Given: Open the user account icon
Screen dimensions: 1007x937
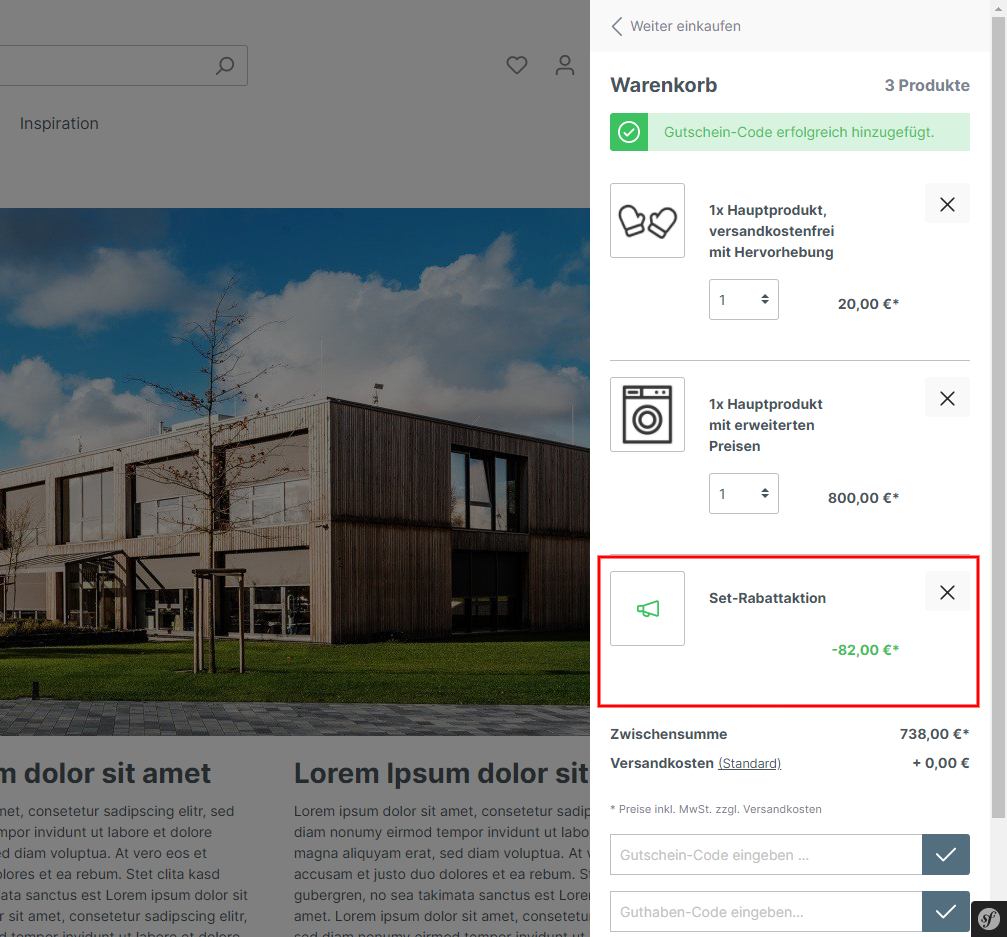Looking at the screenshot, I should pos(565,66).
